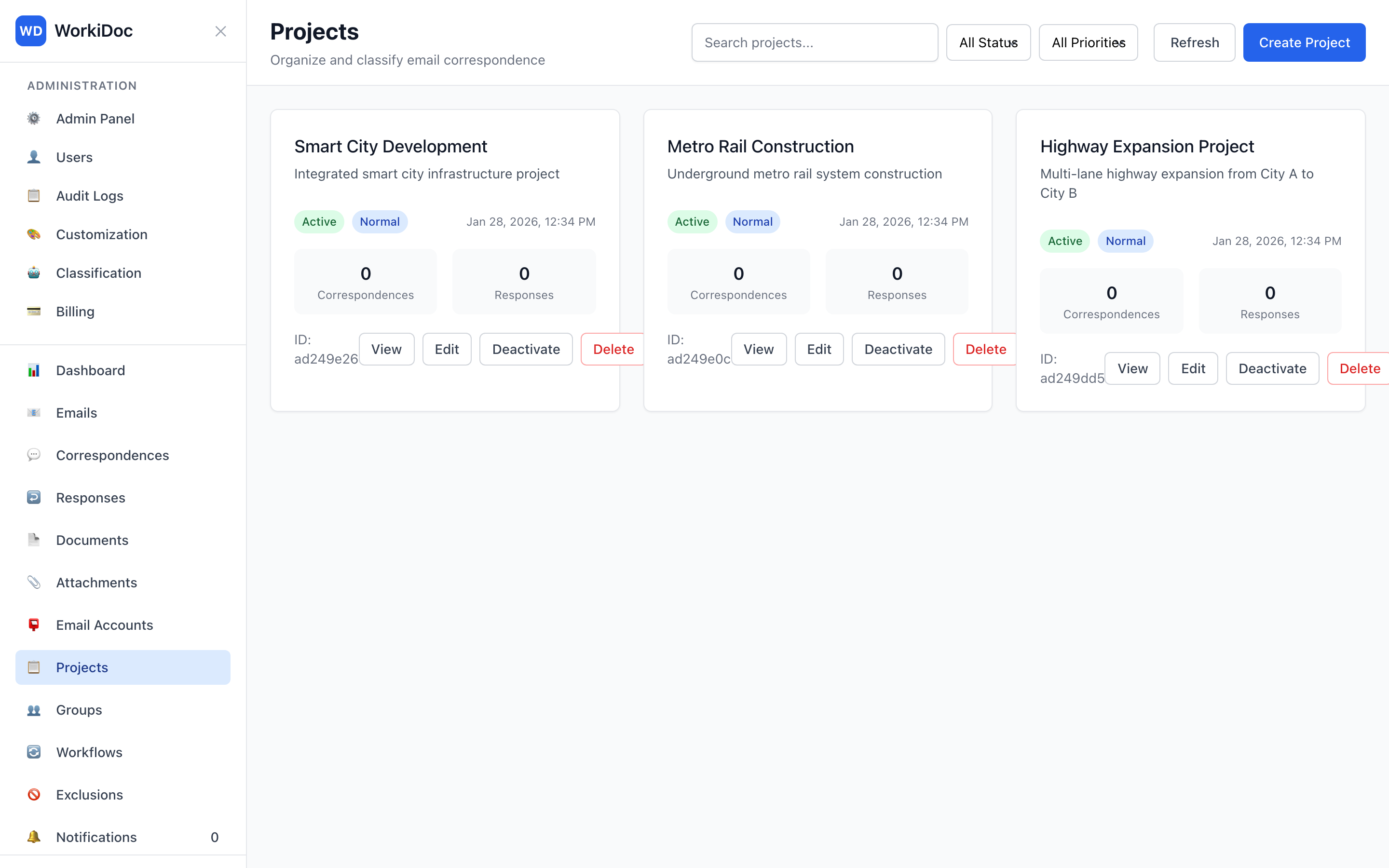This screenshot has width=1389, height=868.
Task: Deactivate the Highway Expansion Project
Action: click(1272, 368)
